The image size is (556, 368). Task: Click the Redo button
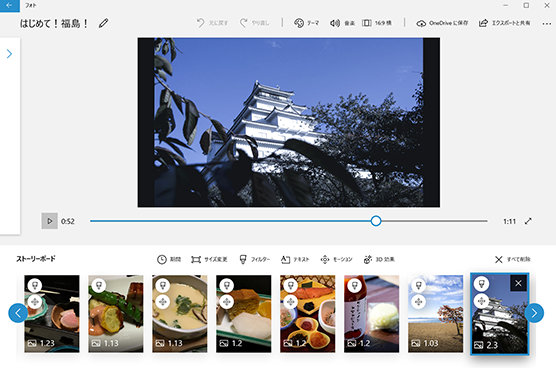pos(255,23)
